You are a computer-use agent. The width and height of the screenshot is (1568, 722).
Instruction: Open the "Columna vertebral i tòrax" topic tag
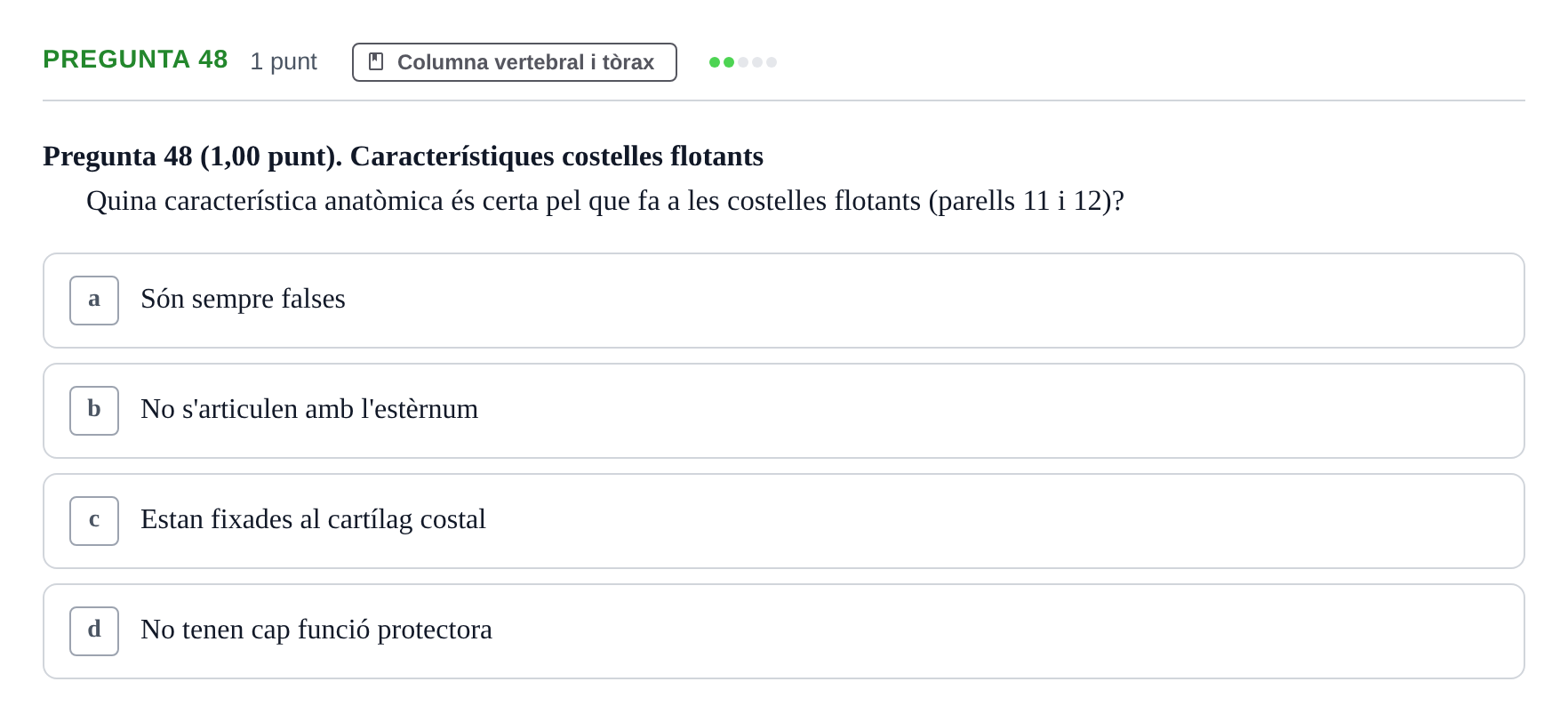[x=515, y=62]
